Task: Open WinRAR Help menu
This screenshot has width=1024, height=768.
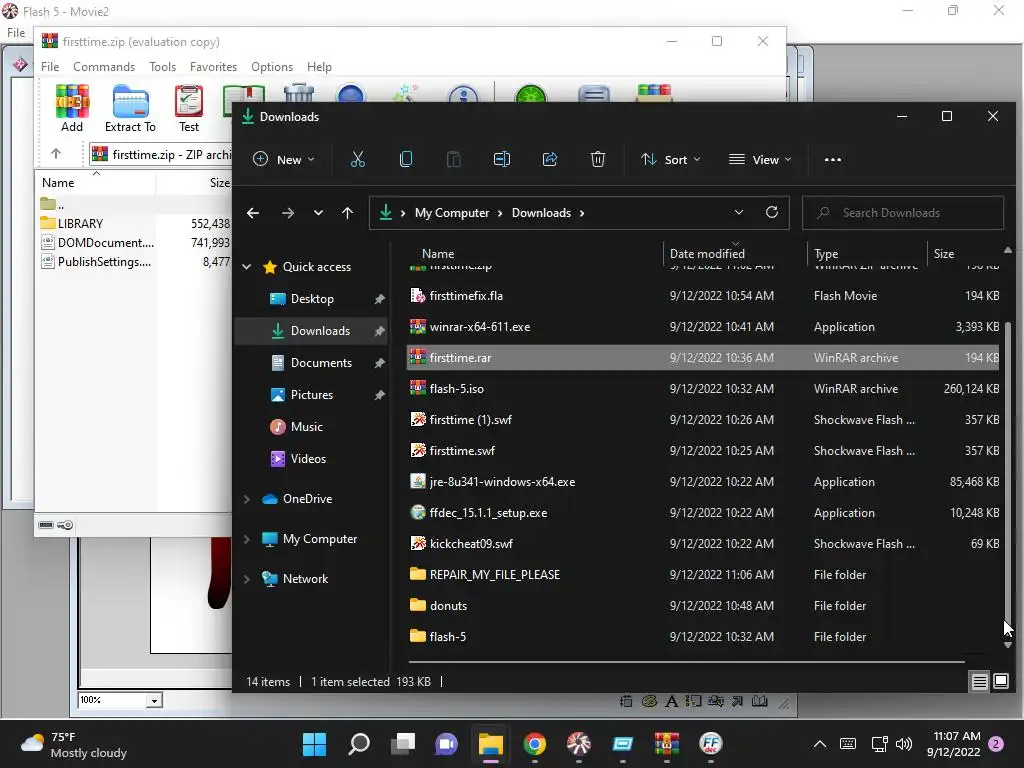Action: click(x=319, y=67)
